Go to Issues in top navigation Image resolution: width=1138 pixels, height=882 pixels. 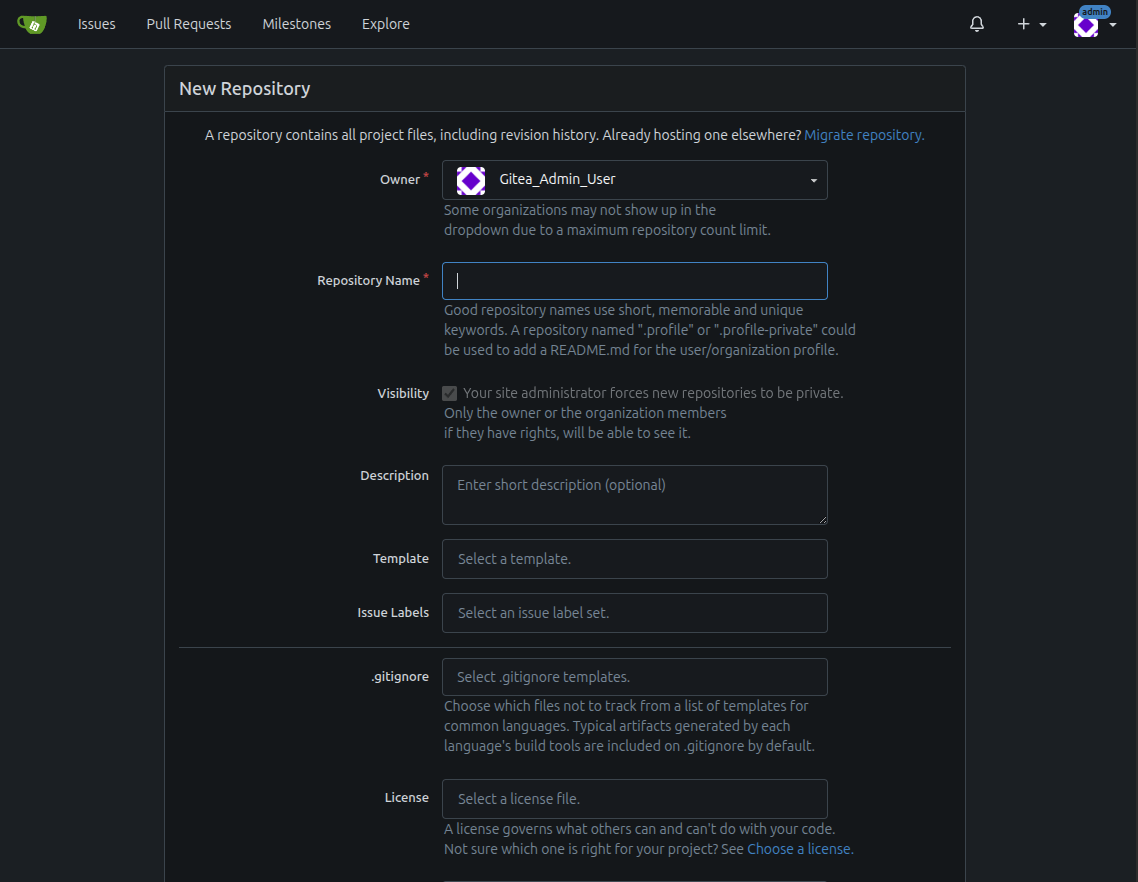(x=97, y=24)
